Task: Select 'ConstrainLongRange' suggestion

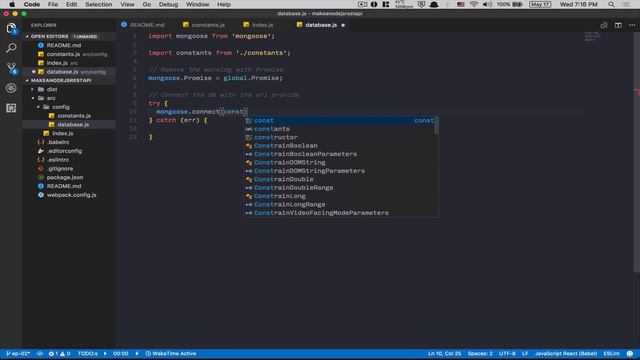Action: click(x=340, y=204)
